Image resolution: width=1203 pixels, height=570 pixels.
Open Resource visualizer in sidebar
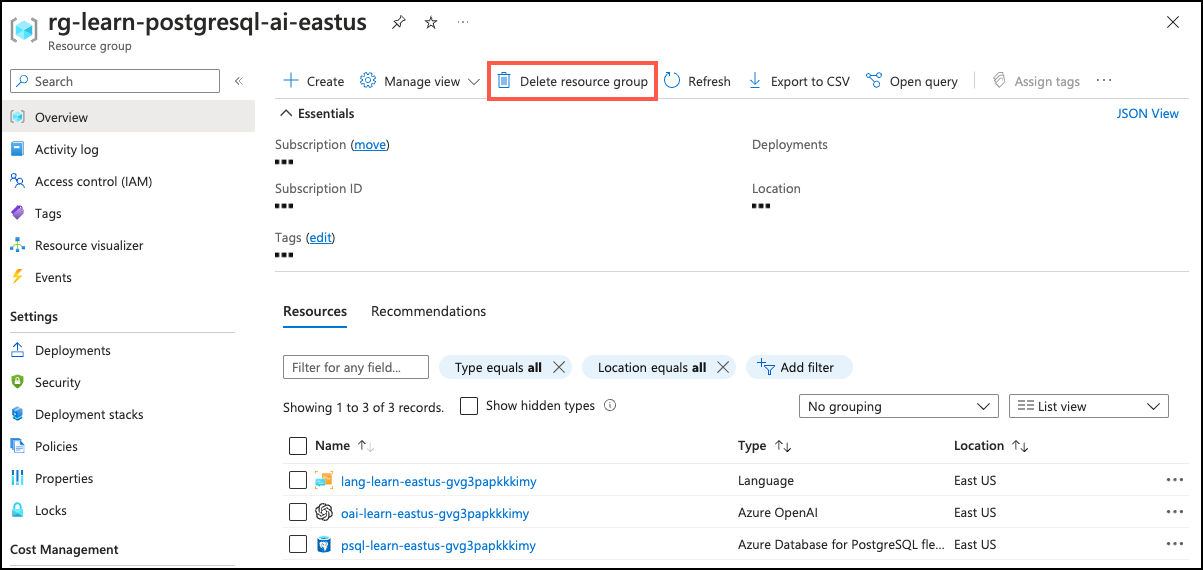pos(89,245)
